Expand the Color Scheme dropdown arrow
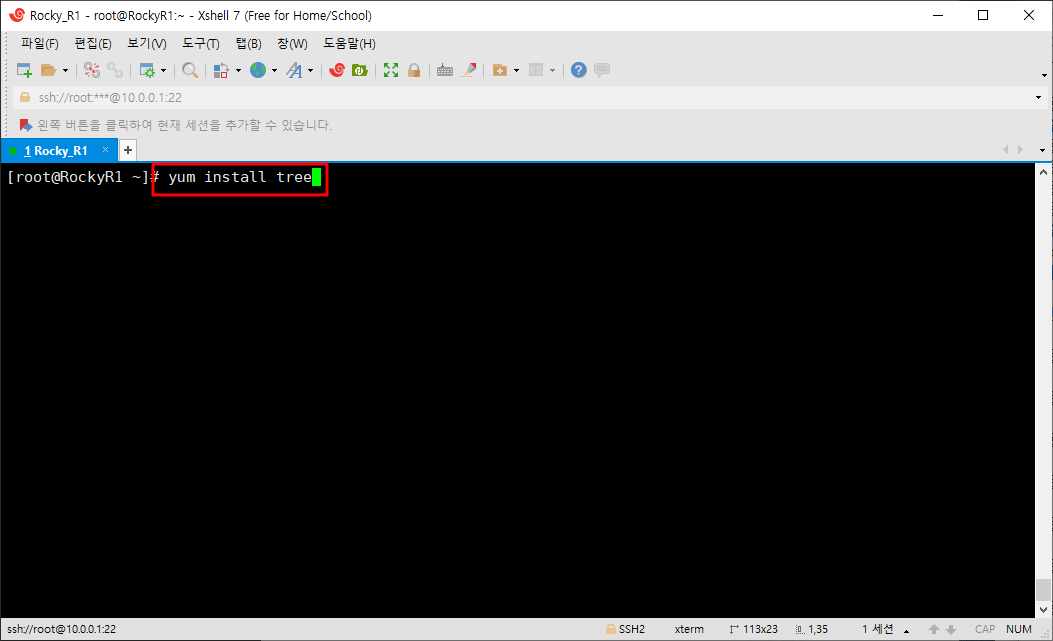Viewport: 1053px width, 641px height. [238, 71]
